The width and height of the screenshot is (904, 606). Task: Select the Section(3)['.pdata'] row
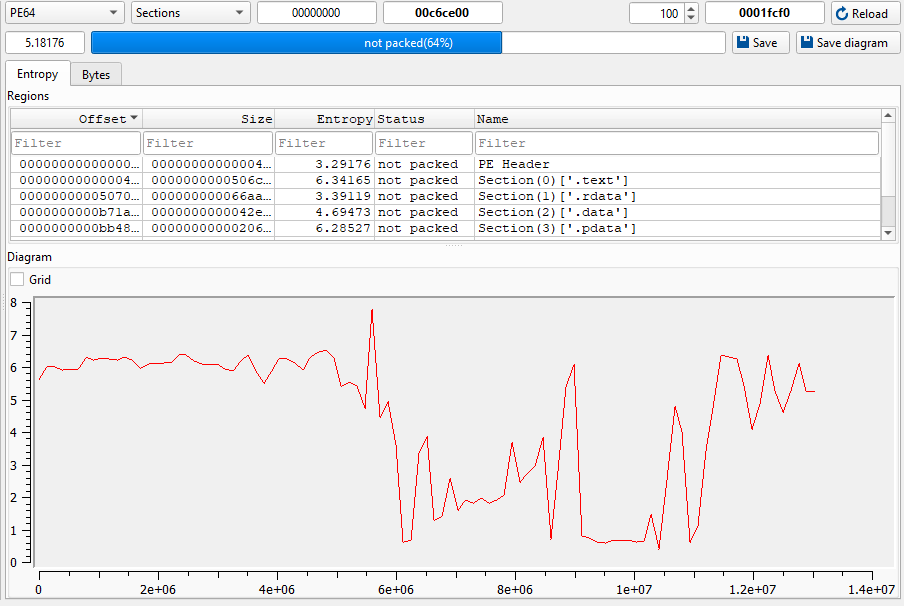(446, 229)
